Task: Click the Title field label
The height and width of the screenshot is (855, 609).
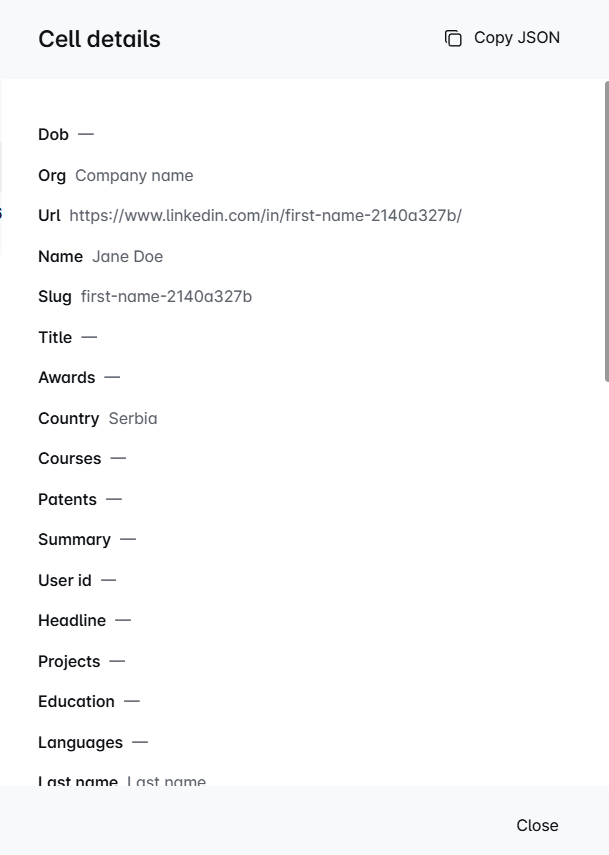Action: click(x=55, y=338)
